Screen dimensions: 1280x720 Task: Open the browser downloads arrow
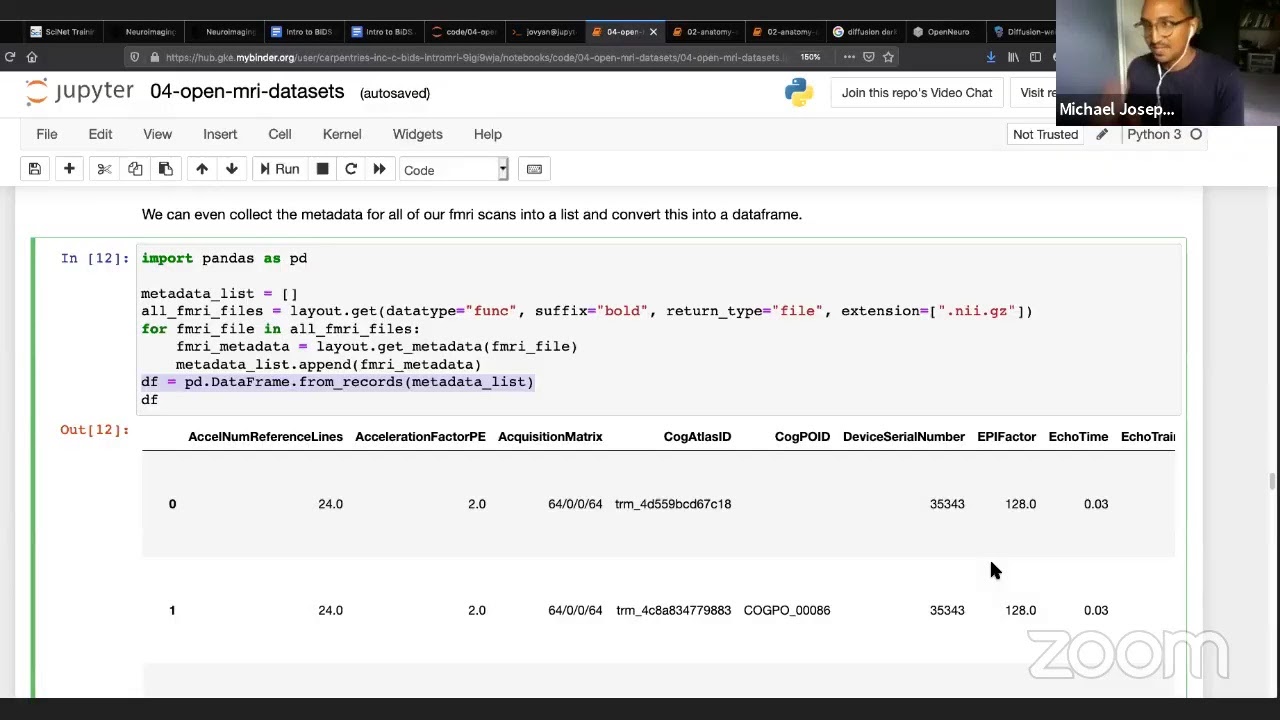991,57
